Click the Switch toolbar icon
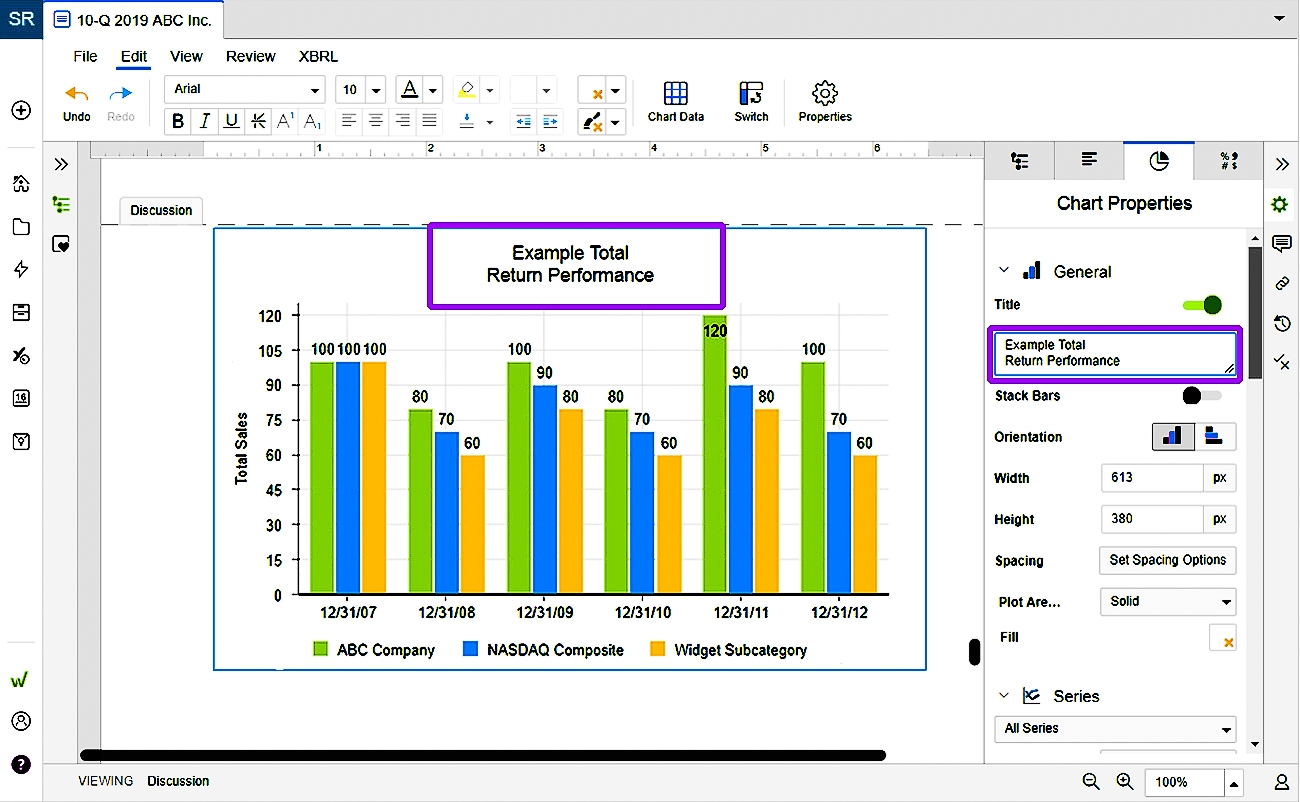1300x802 pixels. [750, 101]
